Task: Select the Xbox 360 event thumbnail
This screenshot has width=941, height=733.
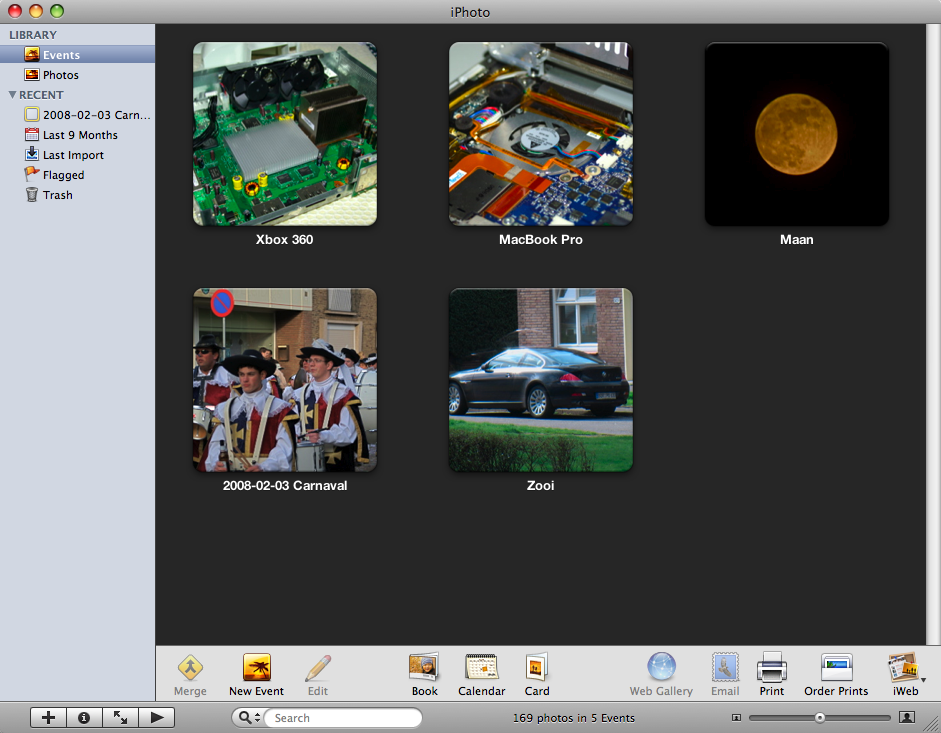Action: pyautogui.click(x=285, y=134)
